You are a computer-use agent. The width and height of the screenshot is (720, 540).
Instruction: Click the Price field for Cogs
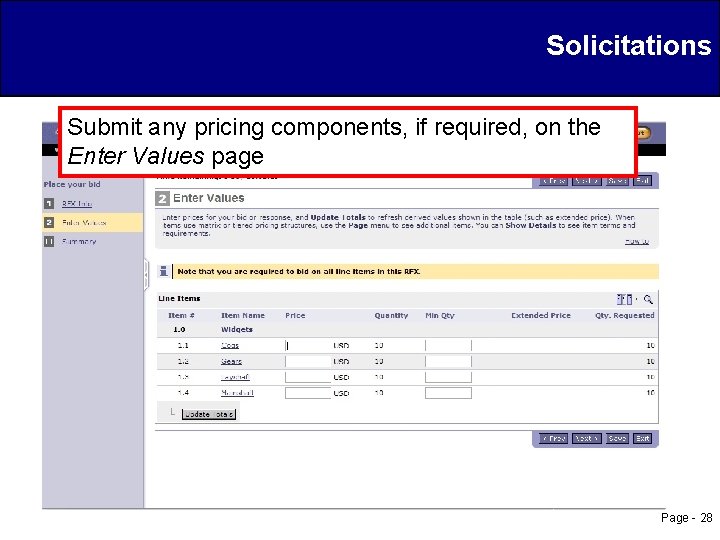[308, 345]
